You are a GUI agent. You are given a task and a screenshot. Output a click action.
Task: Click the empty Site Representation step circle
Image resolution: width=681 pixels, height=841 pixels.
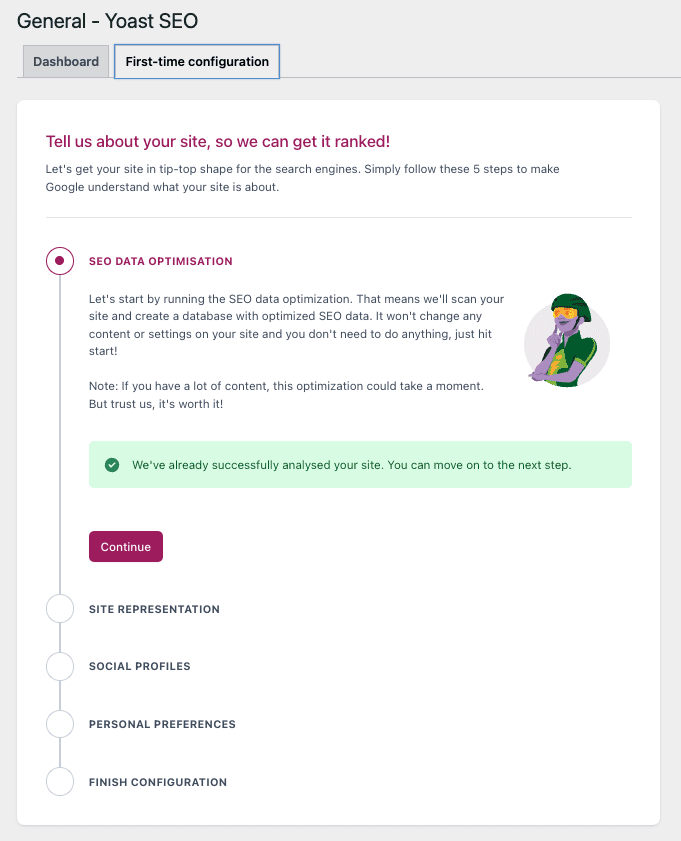click(59, 608)
